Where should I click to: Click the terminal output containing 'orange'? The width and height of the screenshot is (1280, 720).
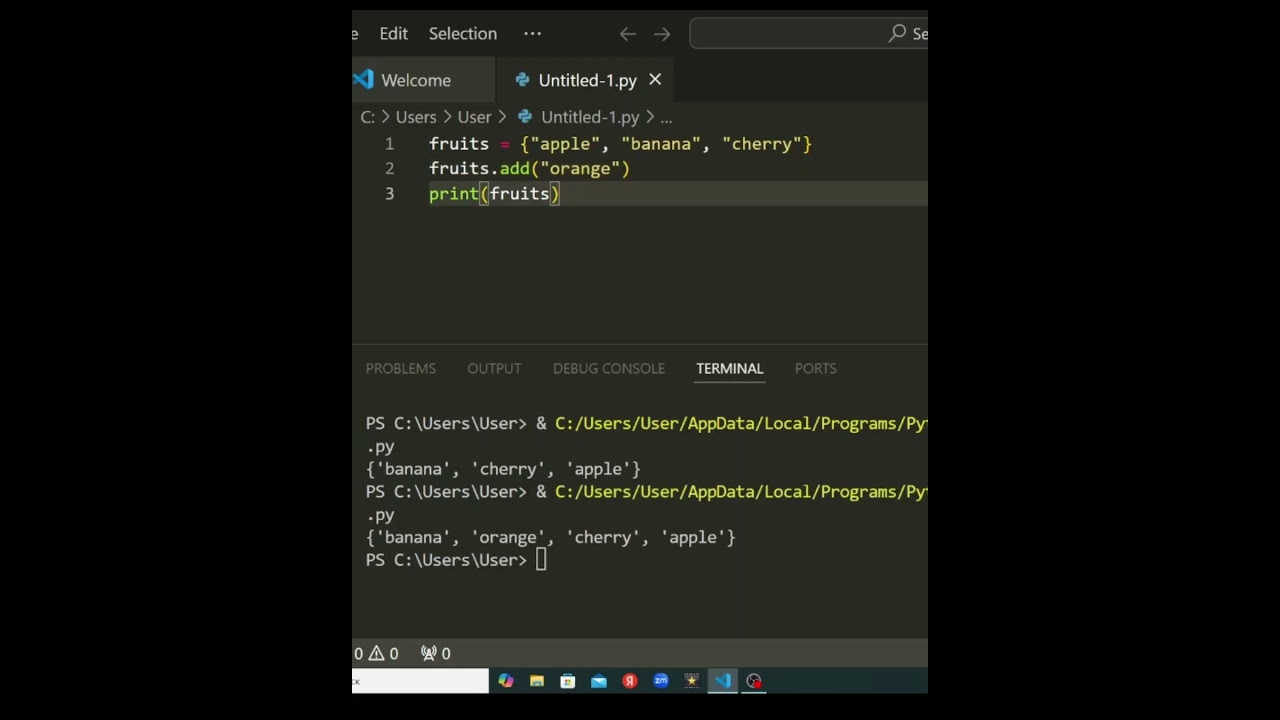[551, 538]
